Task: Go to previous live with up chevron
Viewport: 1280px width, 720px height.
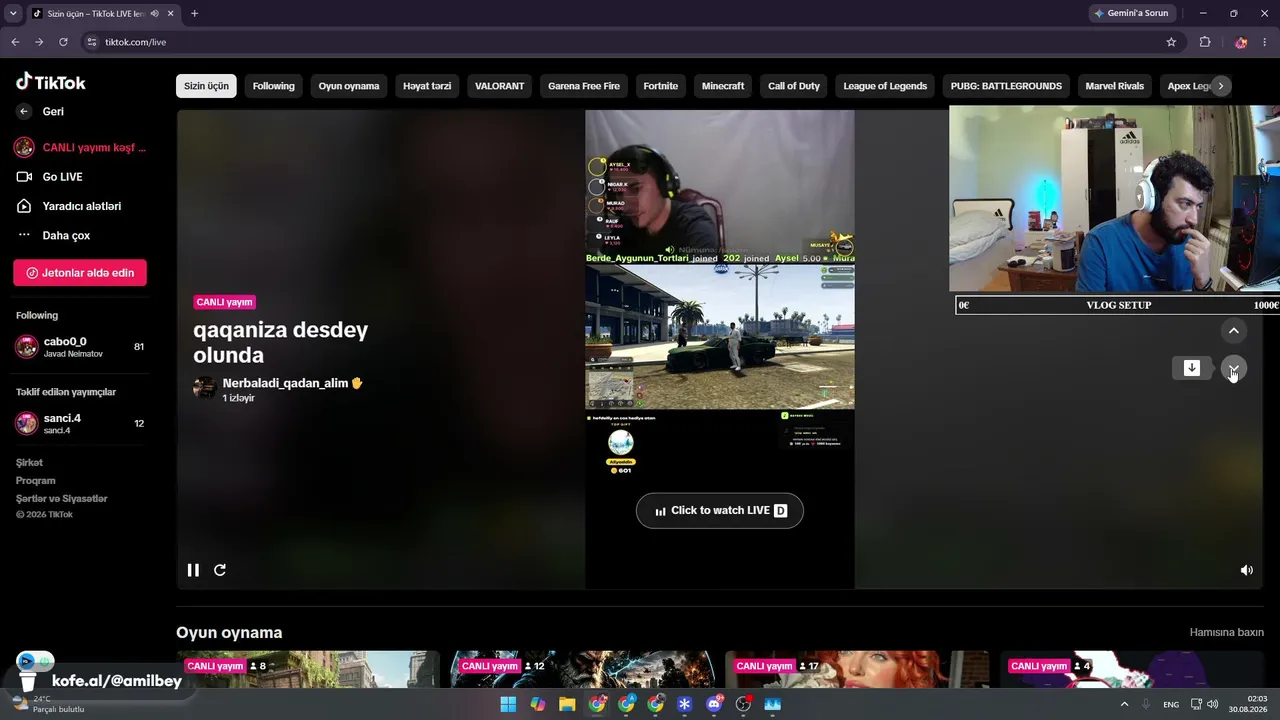Action: 1233,331
